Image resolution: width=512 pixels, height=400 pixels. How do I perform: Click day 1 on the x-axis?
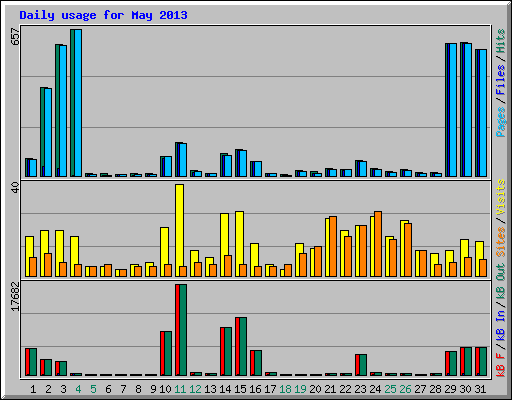click(33, 389)
